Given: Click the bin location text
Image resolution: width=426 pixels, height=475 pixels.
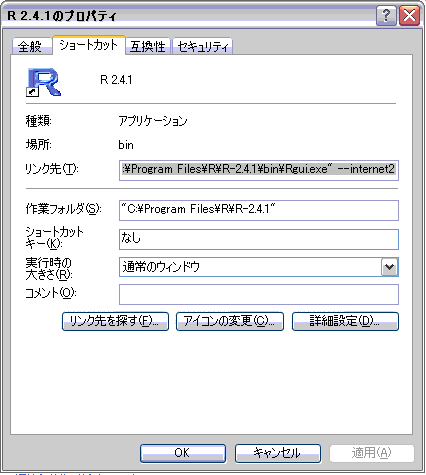Looking at the screenshot, I should click(126, 145).
